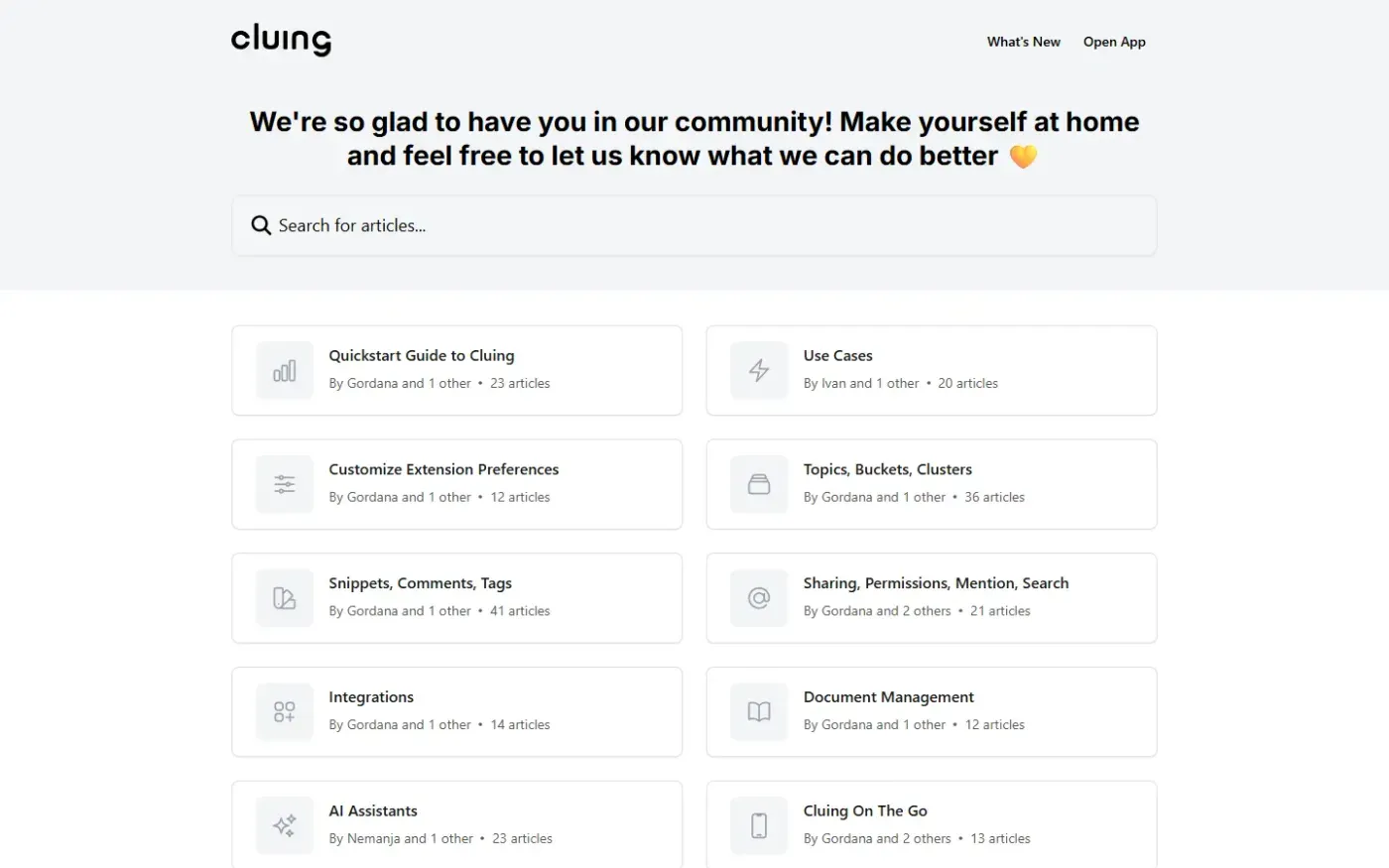Open Topics, Buckets, Clusters collection
This screenshot has width=1389, height=868.
(x=932, y=484)
